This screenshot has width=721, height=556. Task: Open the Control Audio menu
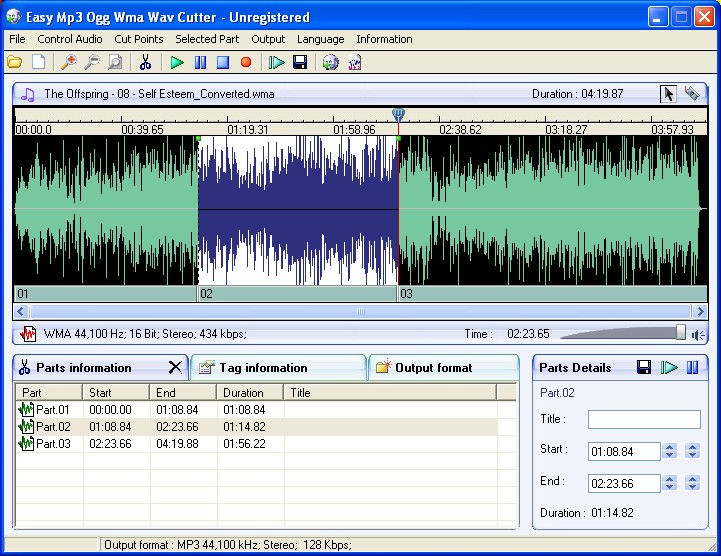[x=70, y=39]
